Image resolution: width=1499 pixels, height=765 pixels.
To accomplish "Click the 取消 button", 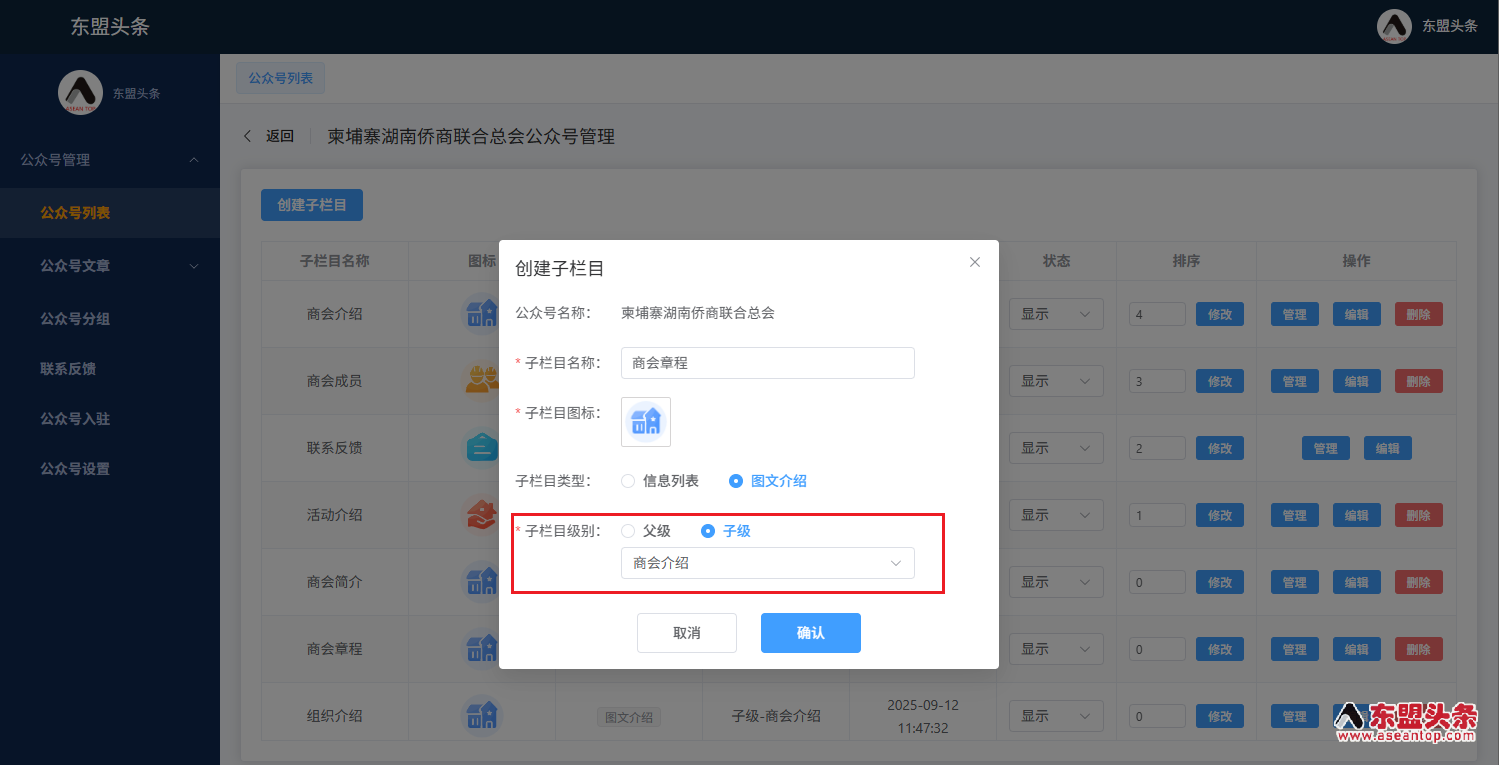I will point(687,633).
